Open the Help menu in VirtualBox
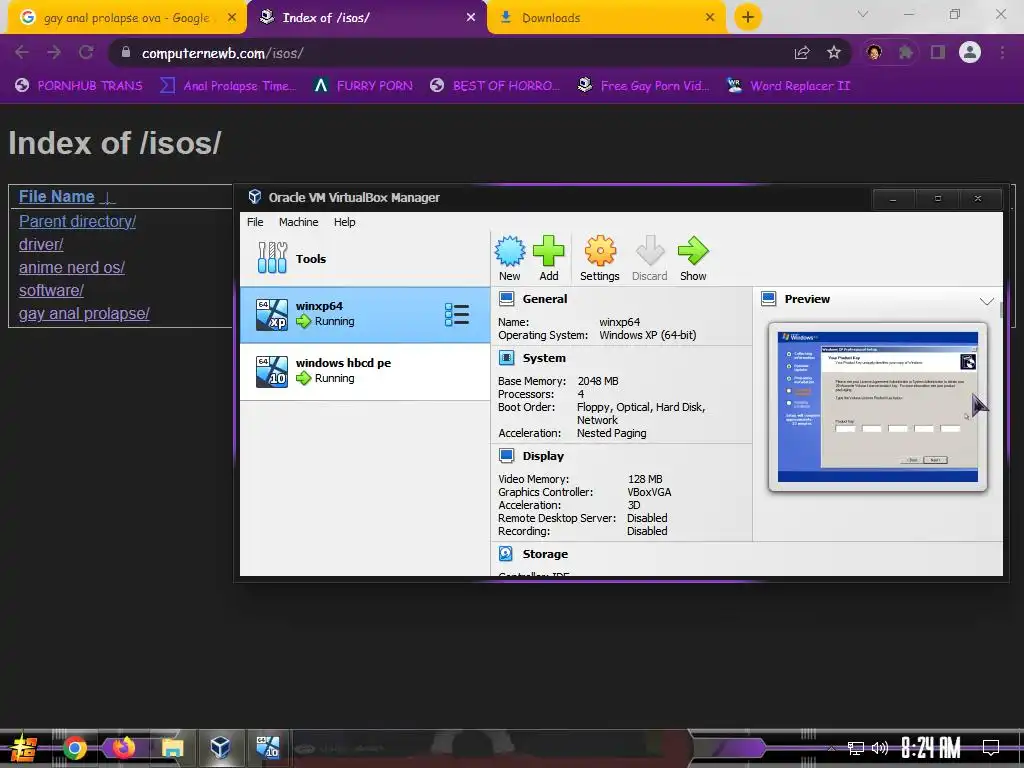 point(345,222)
